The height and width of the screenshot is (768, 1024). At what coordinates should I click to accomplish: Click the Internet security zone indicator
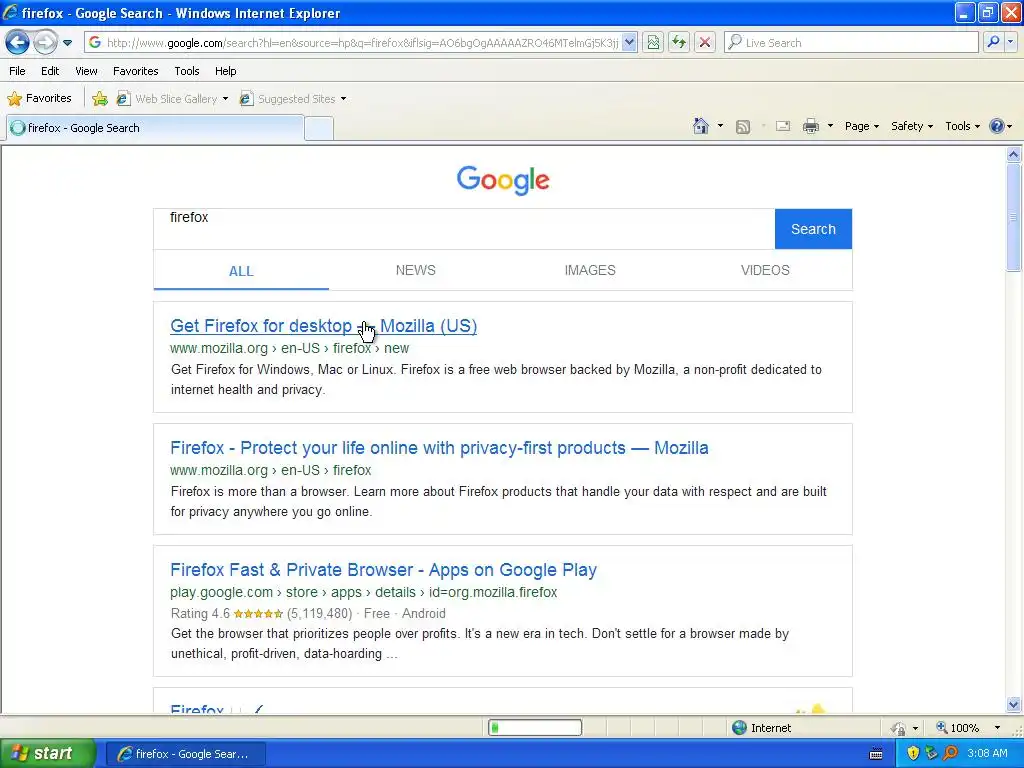(761, 728)
